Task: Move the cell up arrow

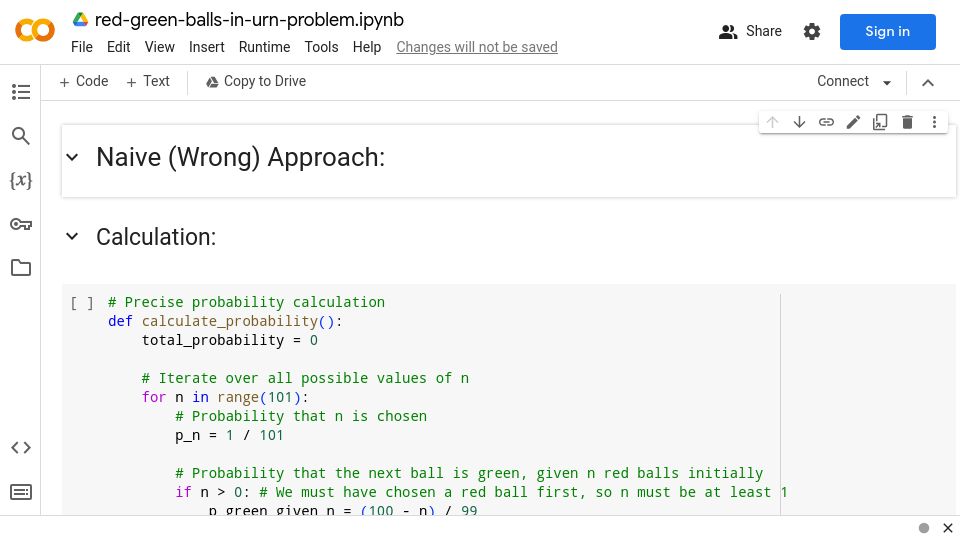Action: click(x=773, y=122)
